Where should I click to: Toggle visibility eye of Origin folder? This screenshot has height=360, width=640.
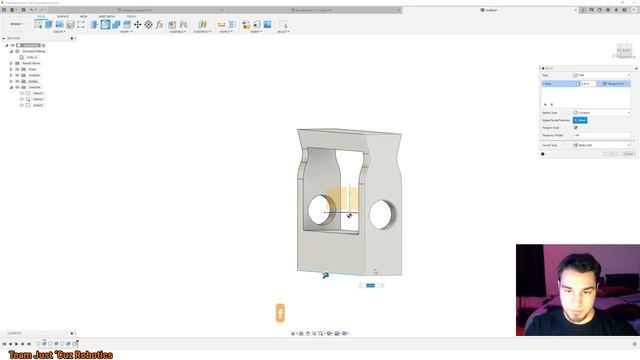pos(17,69)
